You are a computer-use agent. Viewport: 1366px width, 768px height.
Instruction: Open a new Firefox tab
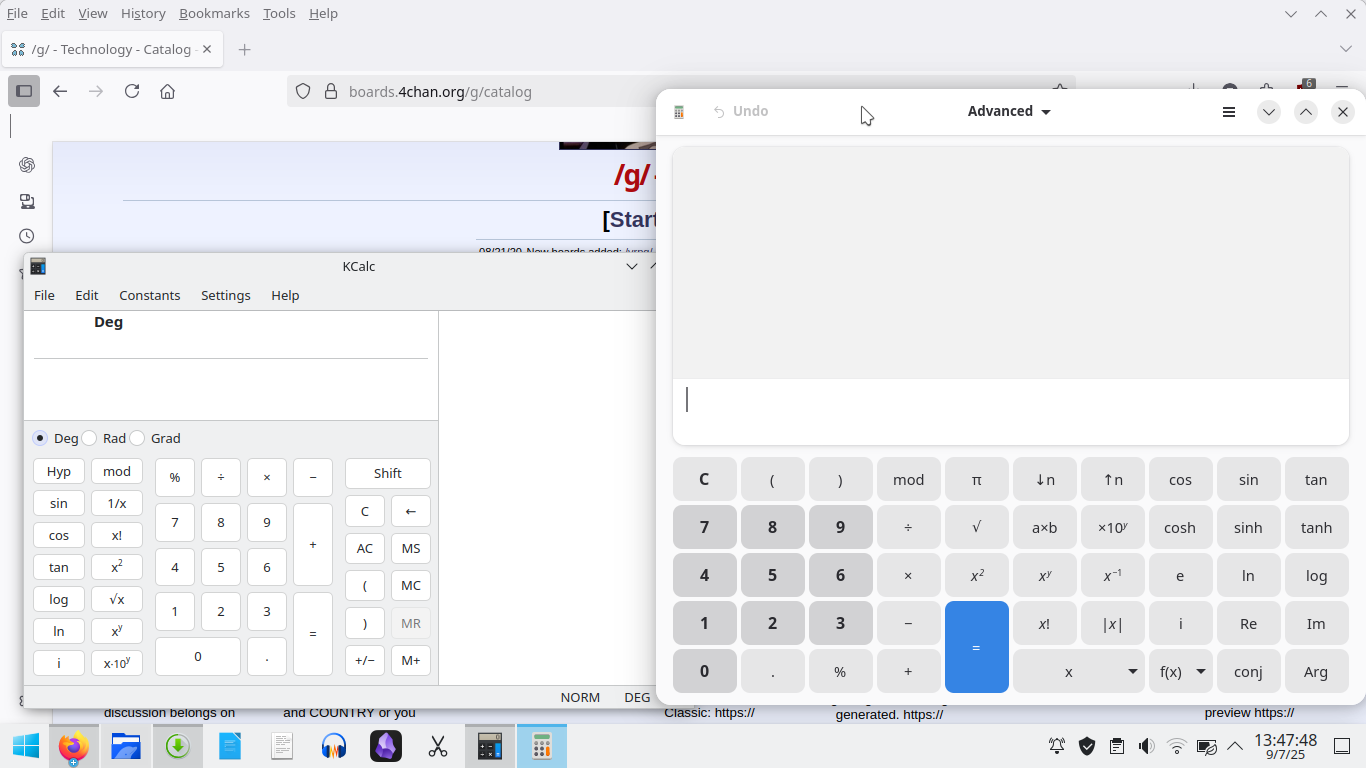pyautogui.click(x=245, y=49)
